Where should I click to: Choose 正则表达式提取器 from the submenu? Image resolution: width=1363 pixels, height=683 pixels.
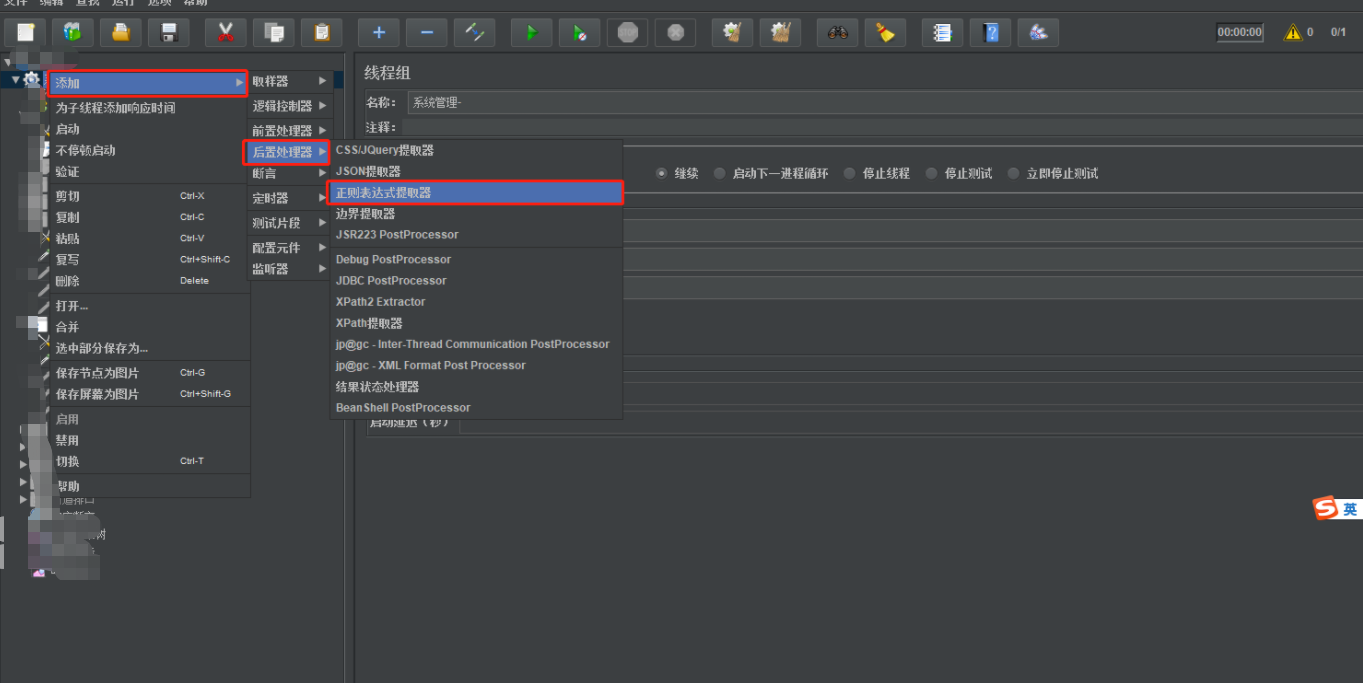(475, 192)
